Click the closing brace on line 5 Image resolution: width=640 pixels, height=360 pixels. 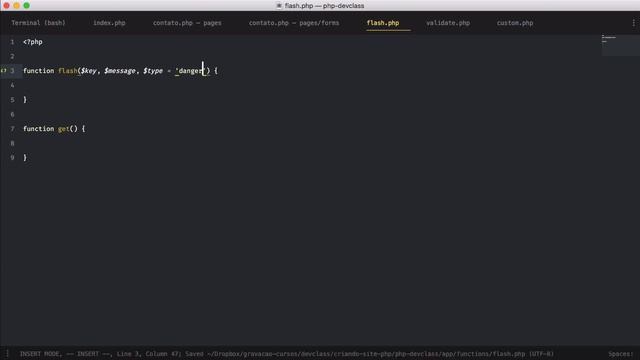[x=25, y=100]
